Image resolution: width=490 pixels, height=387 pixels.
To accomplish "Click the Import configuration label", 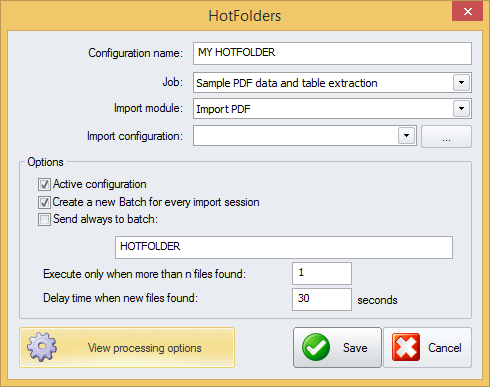I will [135, 136].
